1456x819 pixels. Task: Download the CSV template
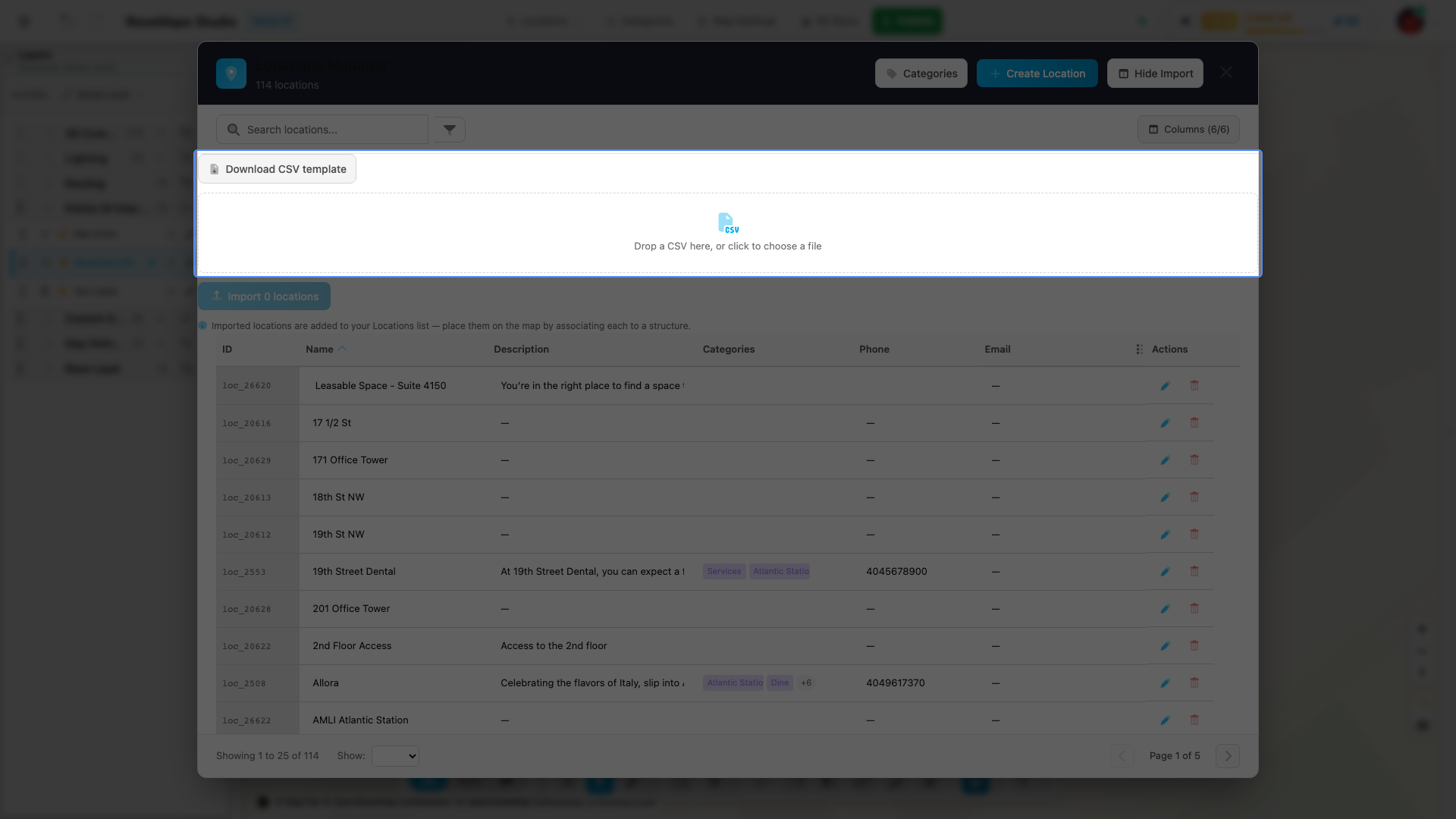click(278, 169)
